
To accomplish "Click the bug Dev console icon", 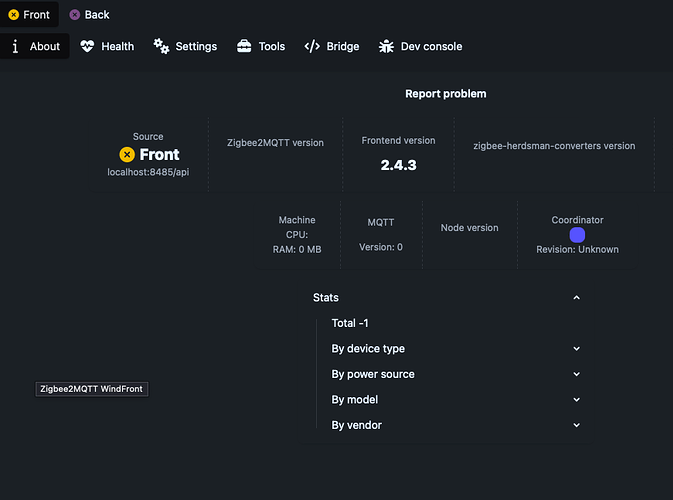I will (386, 46).
